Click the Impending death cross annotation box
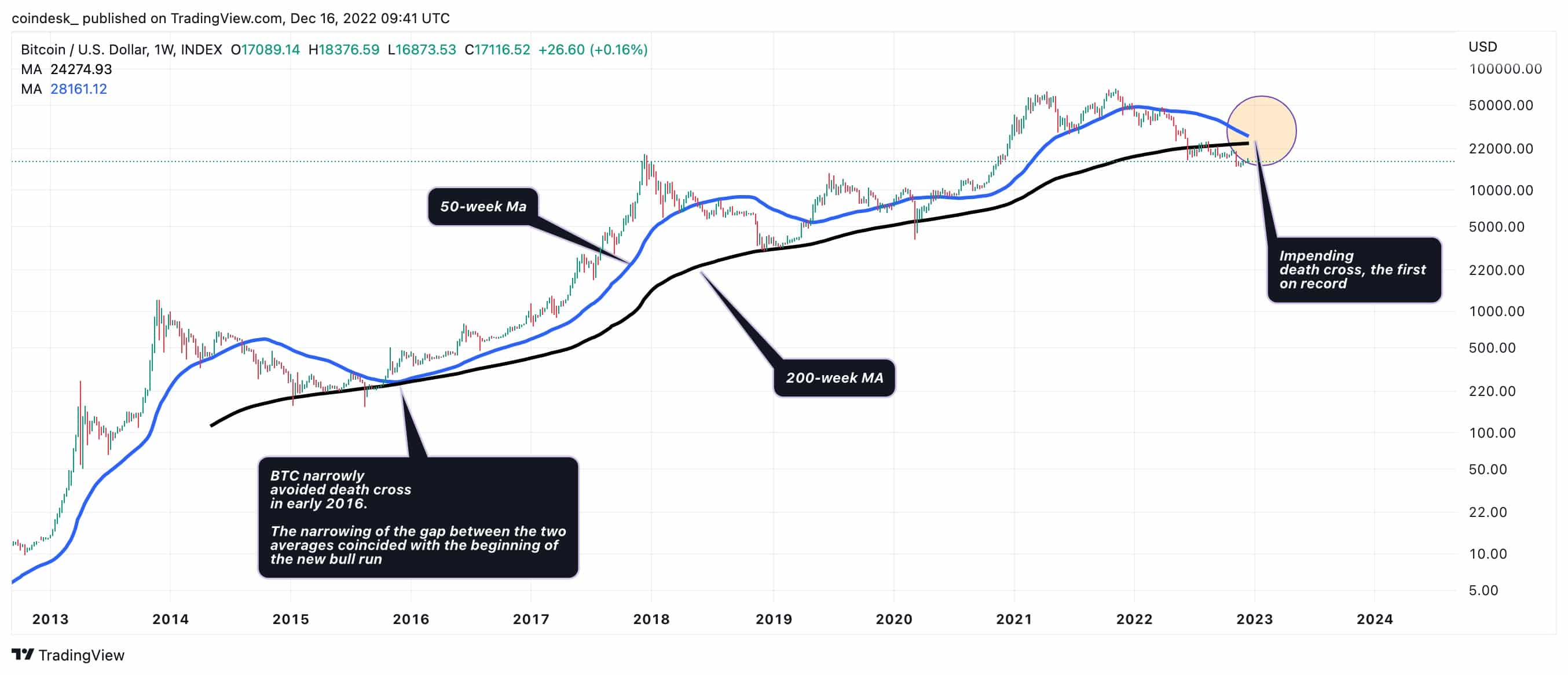1568x675 pixels. pyautogui.click(x=1354, y=270)
